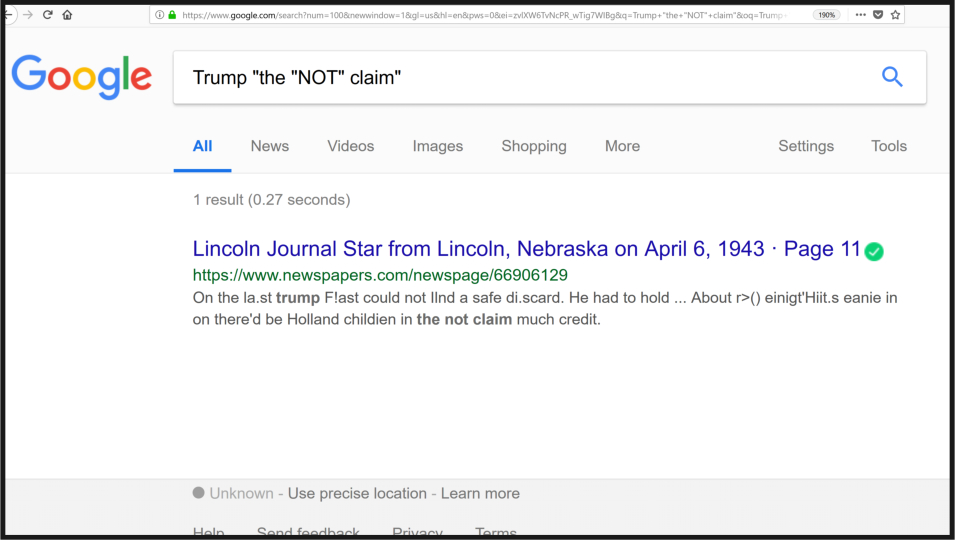The image size is (955, 540).
Task: Select the All results tab
Action: [202, 146]
